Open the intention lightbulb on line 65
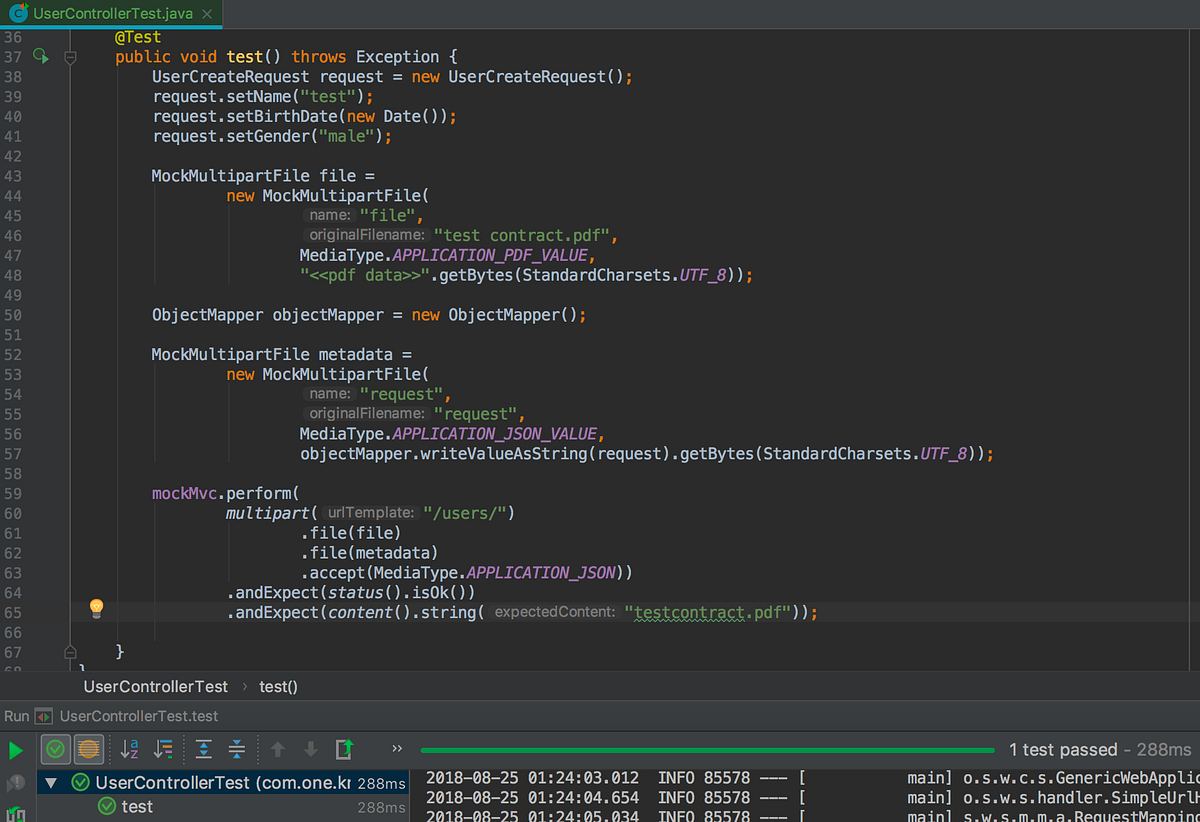This screenshot has width=1200, height=822. coord(96,609)
